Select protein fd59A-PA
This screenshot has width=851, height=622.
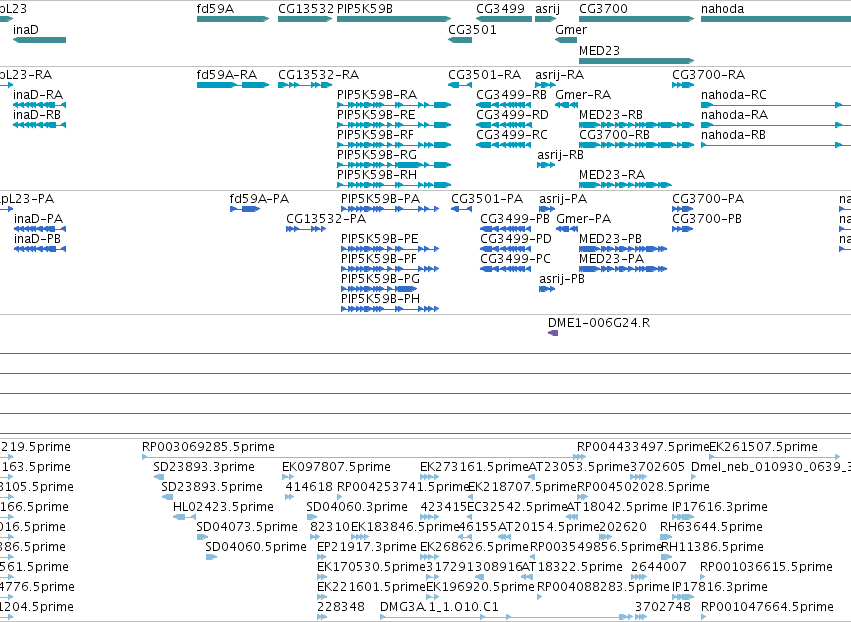[245, 209]
